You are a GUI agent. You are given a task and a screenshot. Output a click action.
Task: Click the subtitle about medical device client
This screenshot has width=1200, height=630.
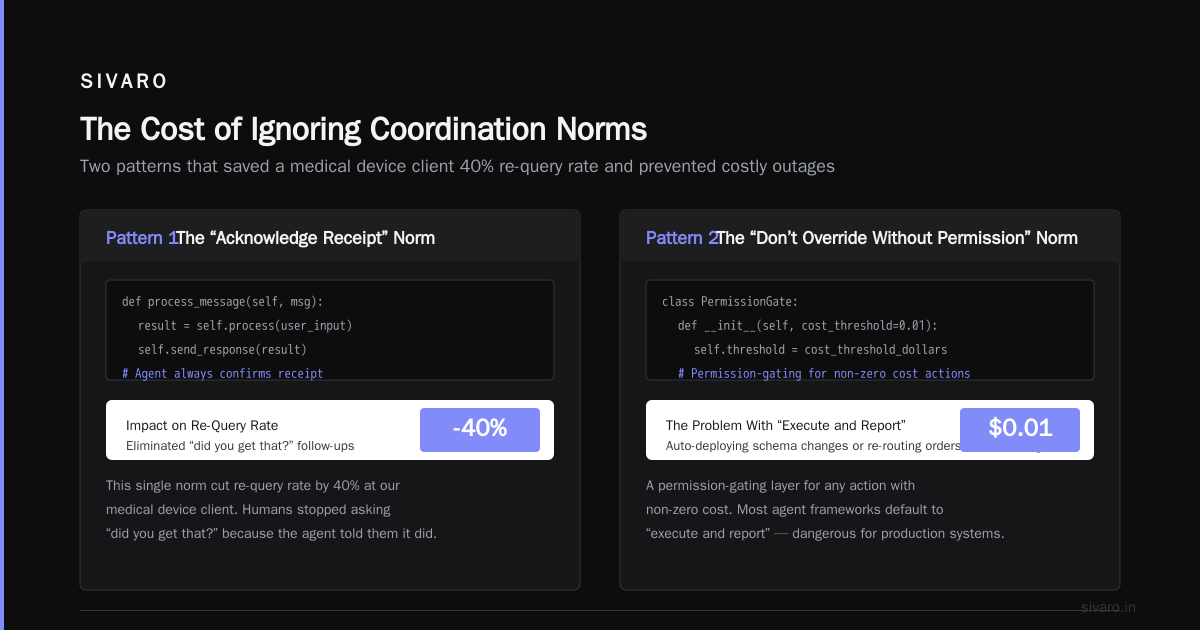point(457,166)
